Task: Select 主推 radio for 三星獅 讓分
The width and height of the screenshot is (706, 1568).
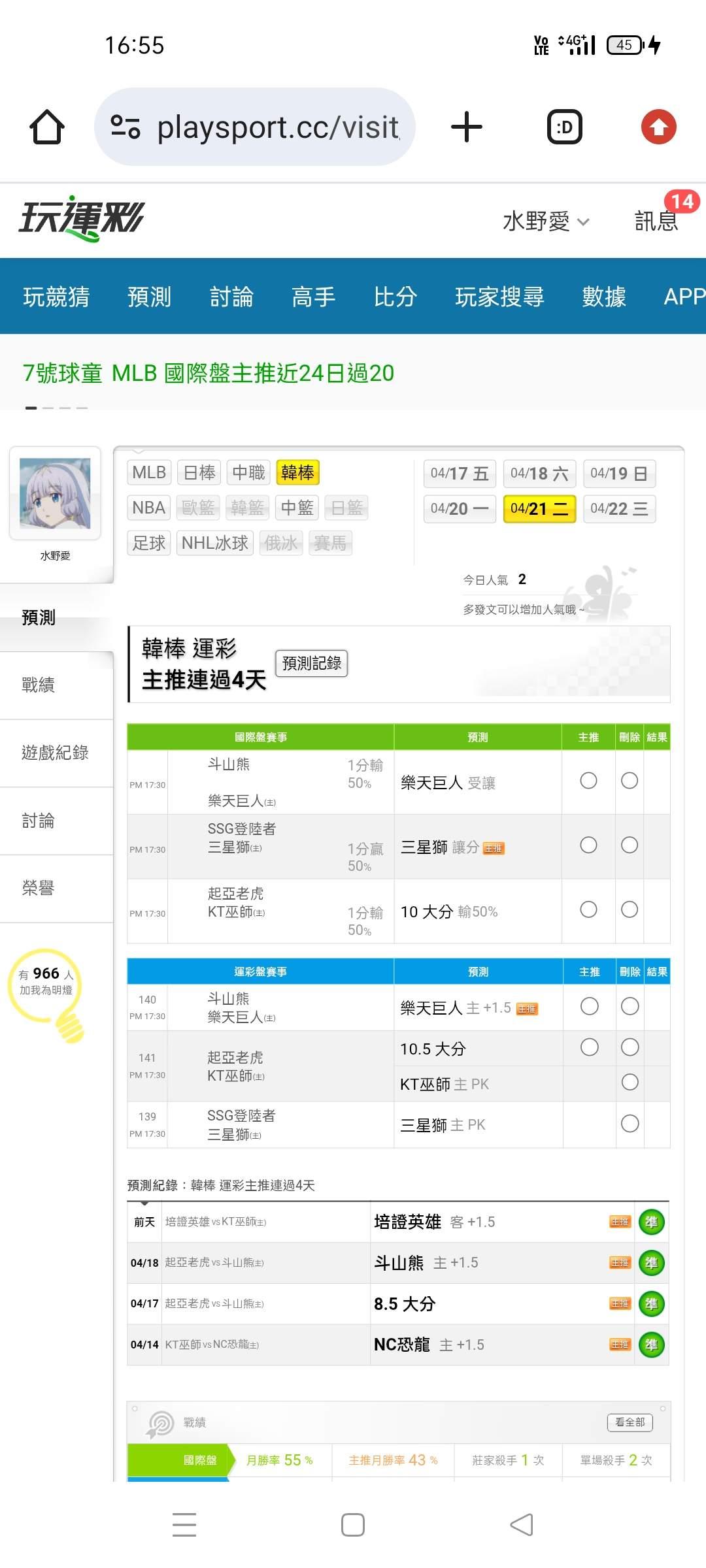Action: pyautogui.click(x=588, y=845)
